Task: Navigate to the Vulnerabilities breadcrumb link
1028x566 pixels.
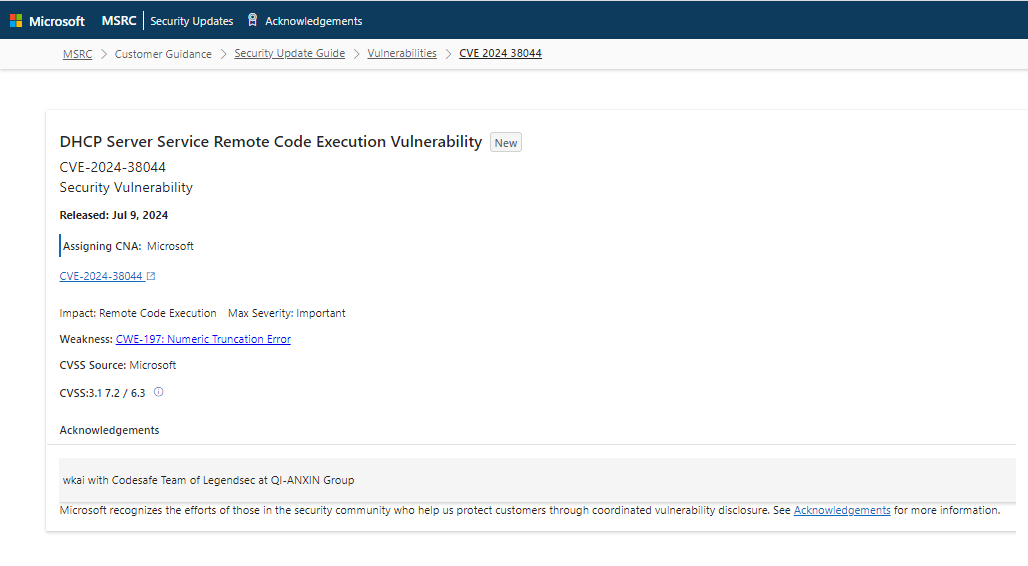Action: pos(402,53)
